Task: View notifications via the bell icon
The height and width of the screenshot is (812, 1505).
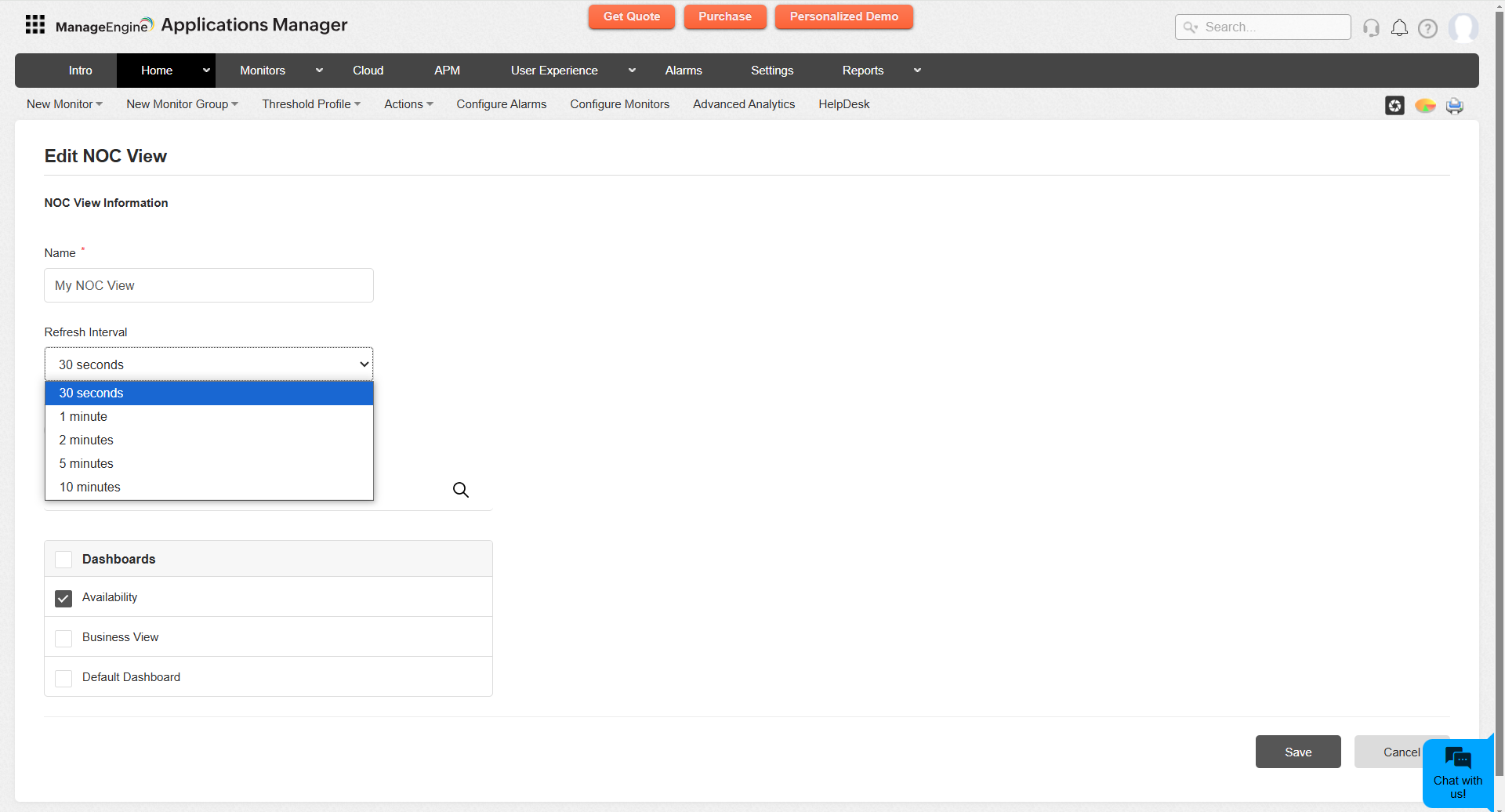Action: tap(1399, 27)
